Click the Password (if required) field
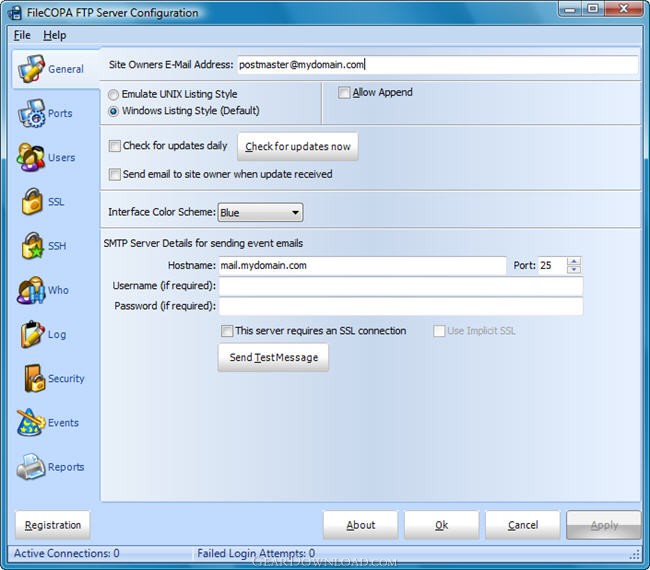 401,306
